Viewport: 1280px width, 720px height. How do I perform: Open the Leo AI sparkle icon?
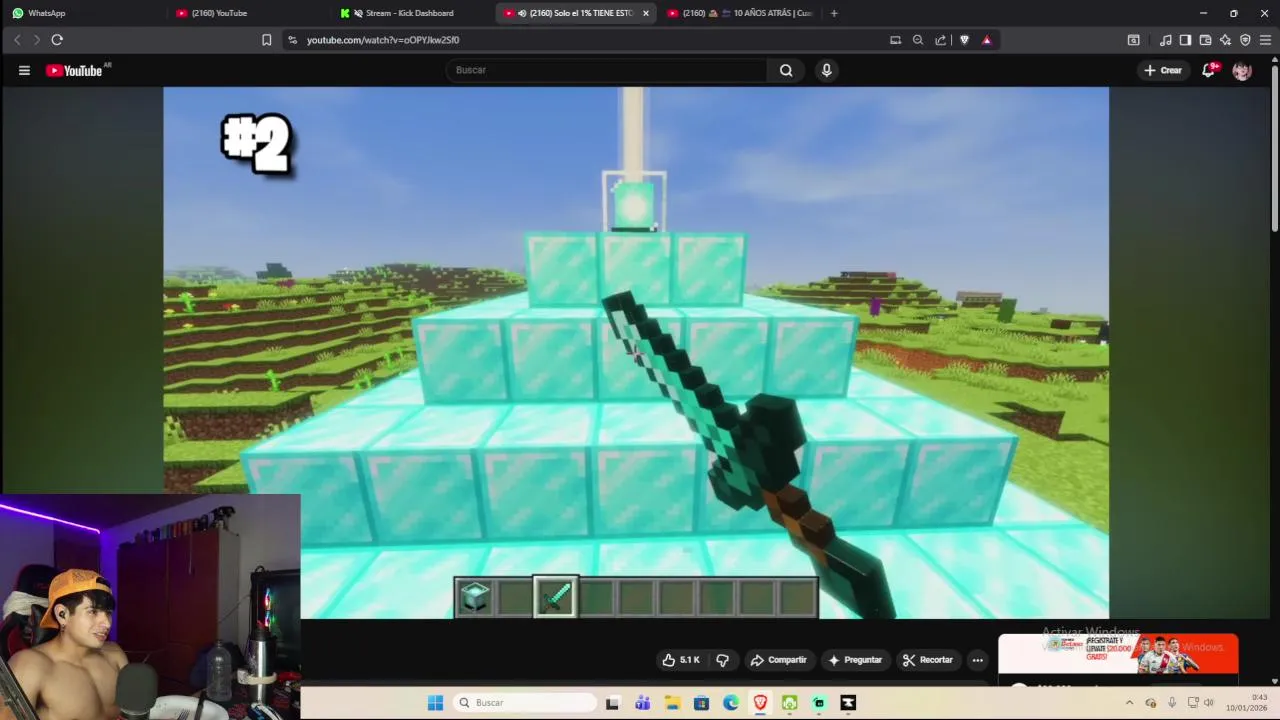tap(1225, 40)
